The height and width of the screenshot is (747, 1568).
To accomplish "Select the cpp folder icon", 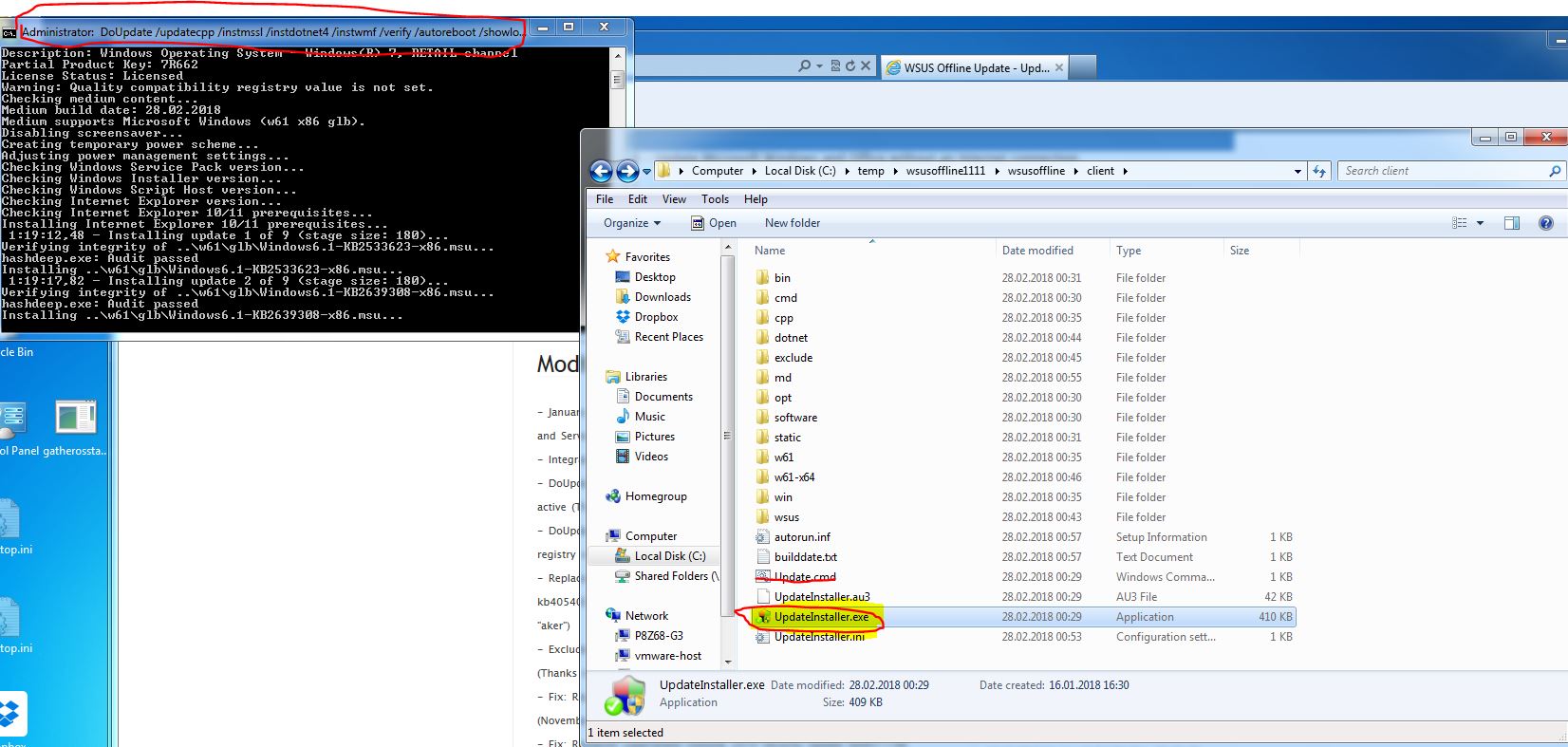I will [763, 317].
